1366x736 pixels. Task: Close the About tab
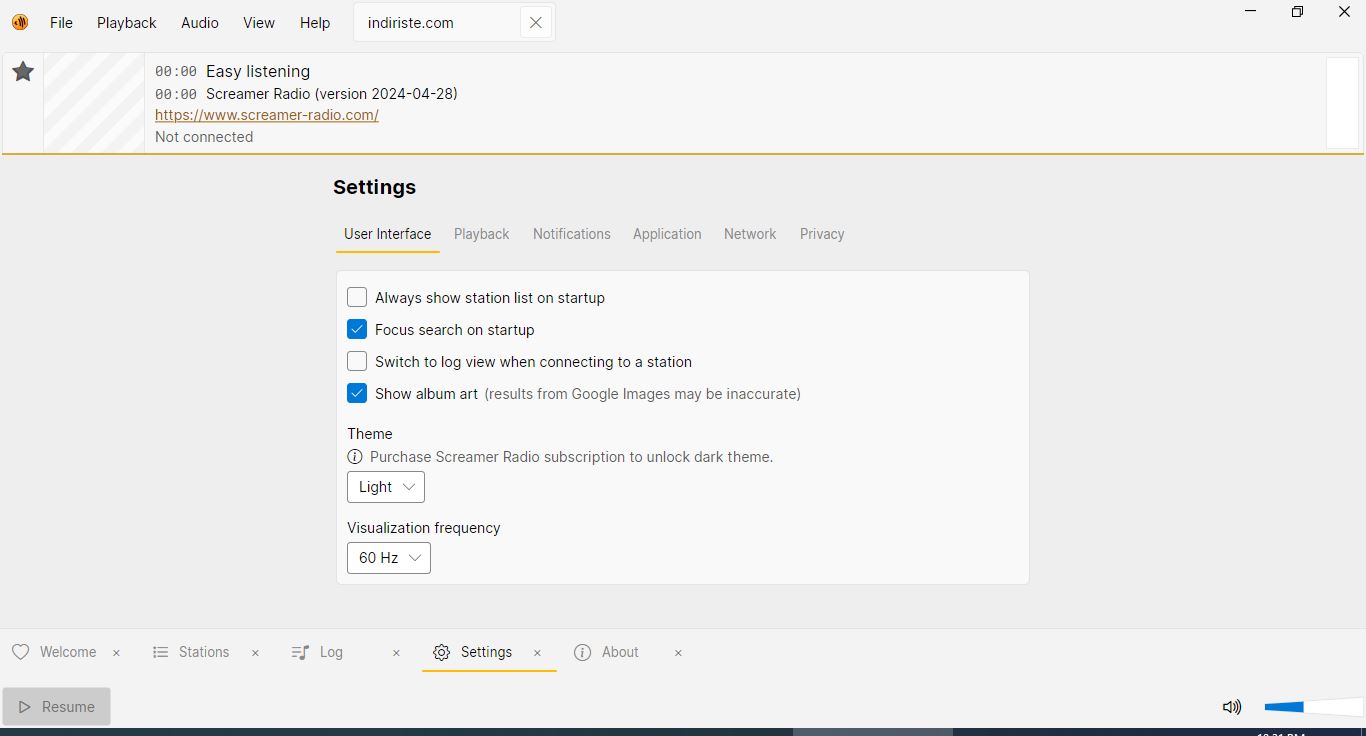(678, 653)
